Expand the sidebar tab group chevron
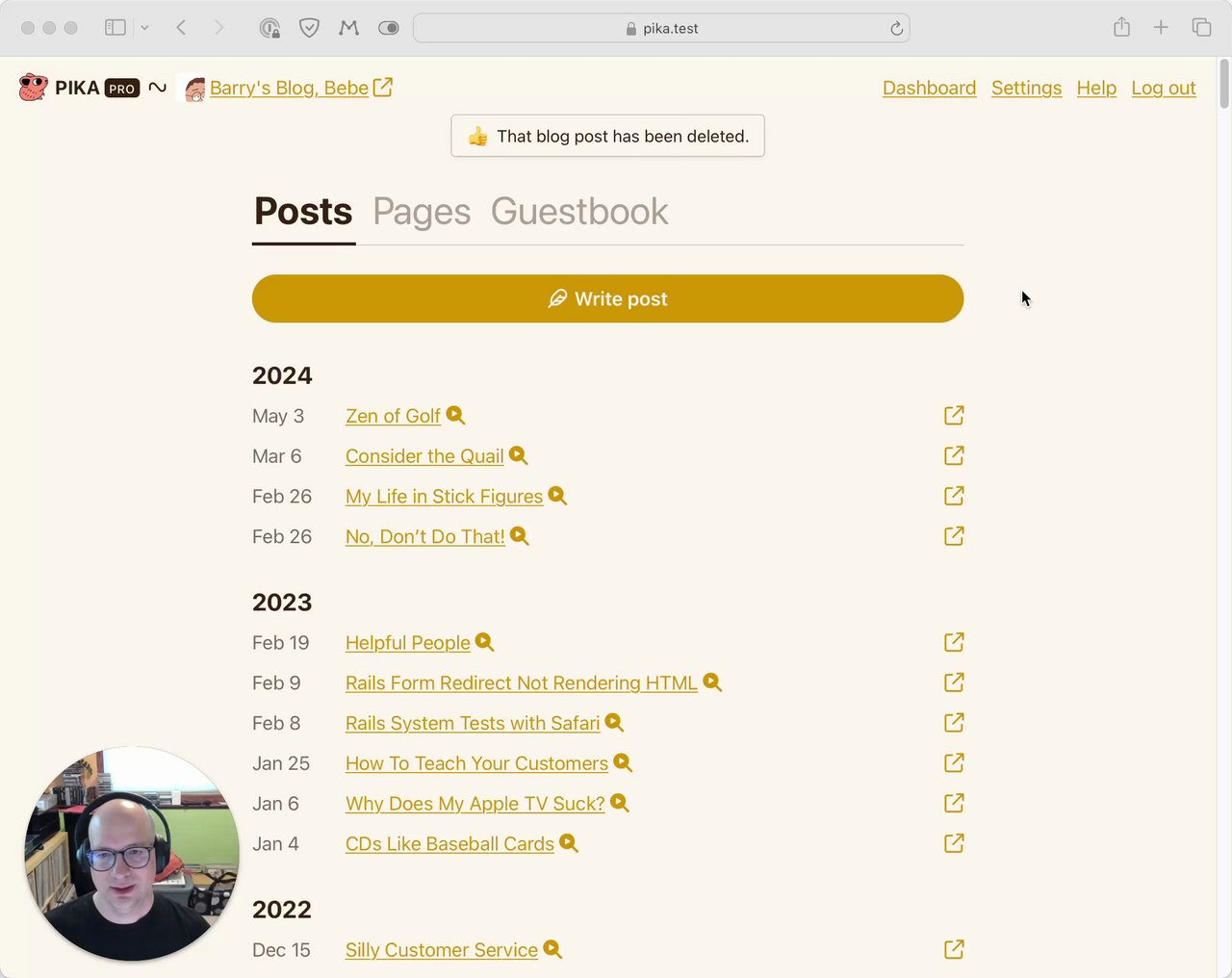This screenshot has width=1232, height=978. (x=144, y=28)
